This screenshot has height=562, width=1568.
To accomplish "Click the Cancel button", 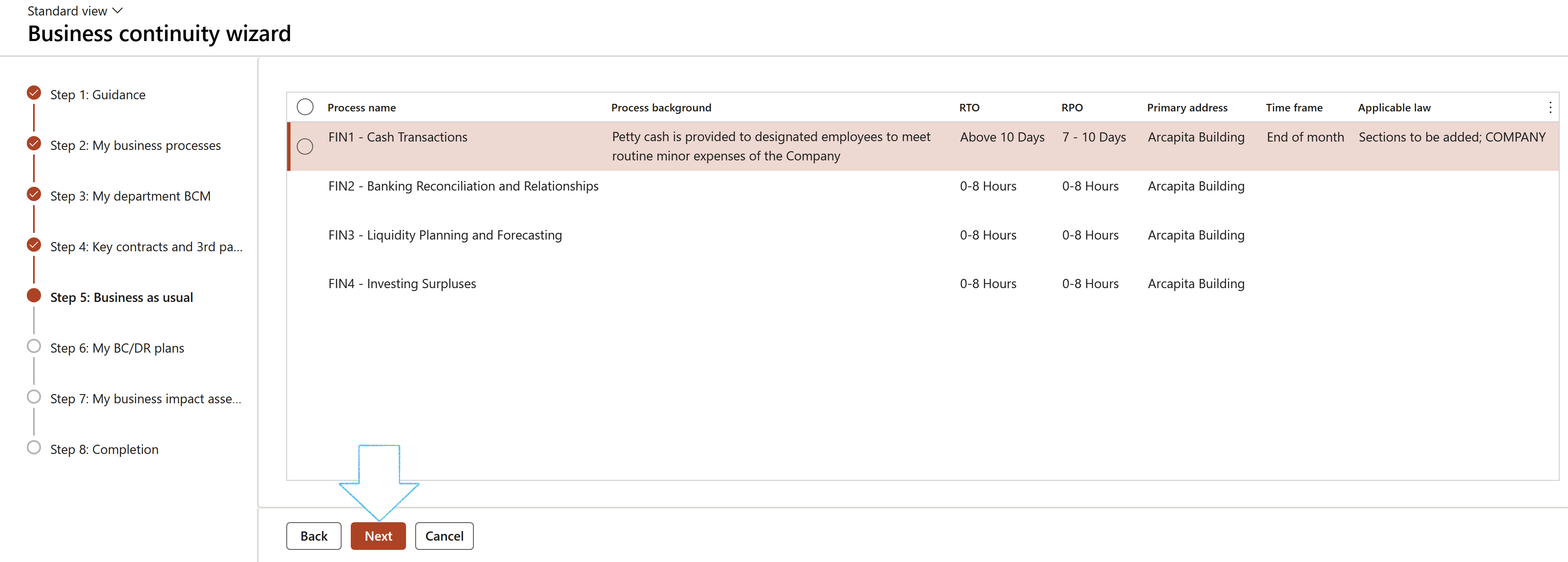I will pos(444,536).
